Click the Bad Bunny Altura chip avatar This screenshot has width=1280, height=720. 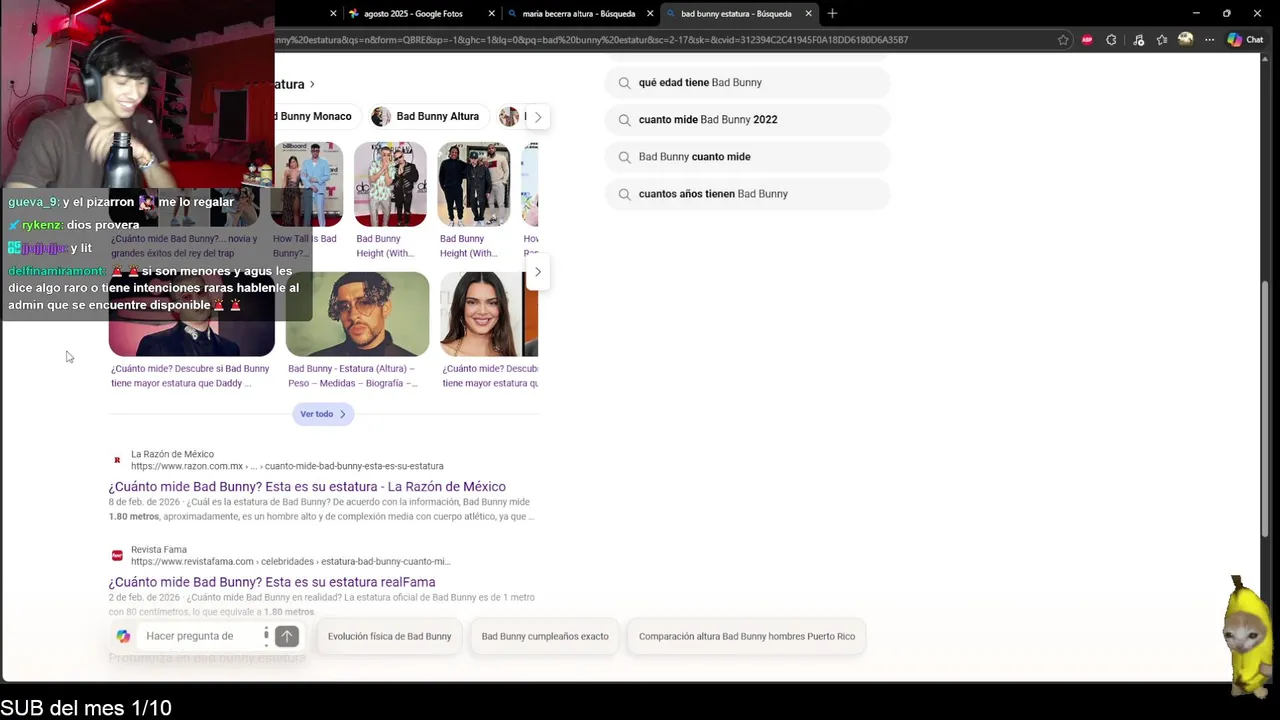[381, 117]
